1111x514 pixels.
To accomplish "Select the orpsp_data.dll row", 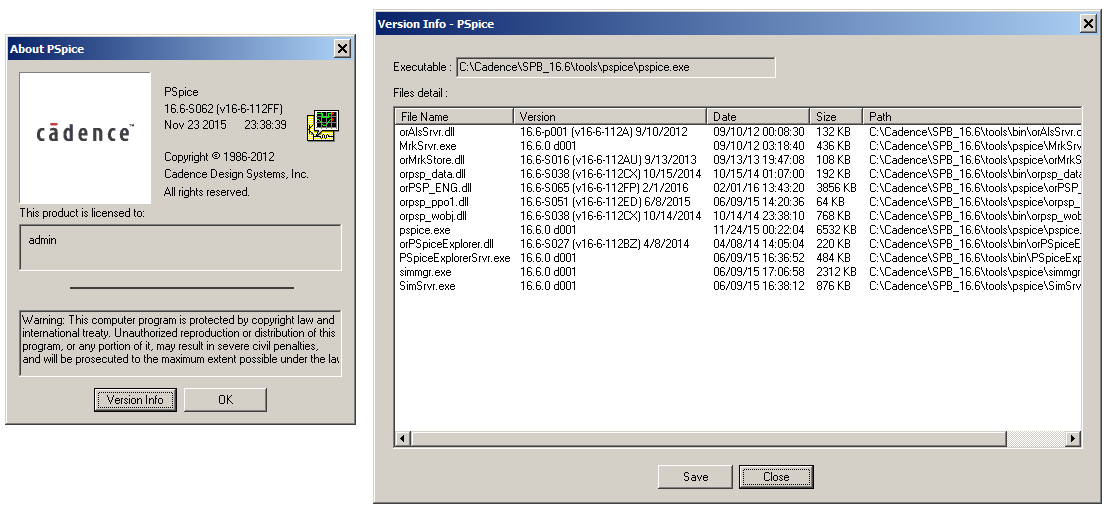I will click(x=738, y=174).
